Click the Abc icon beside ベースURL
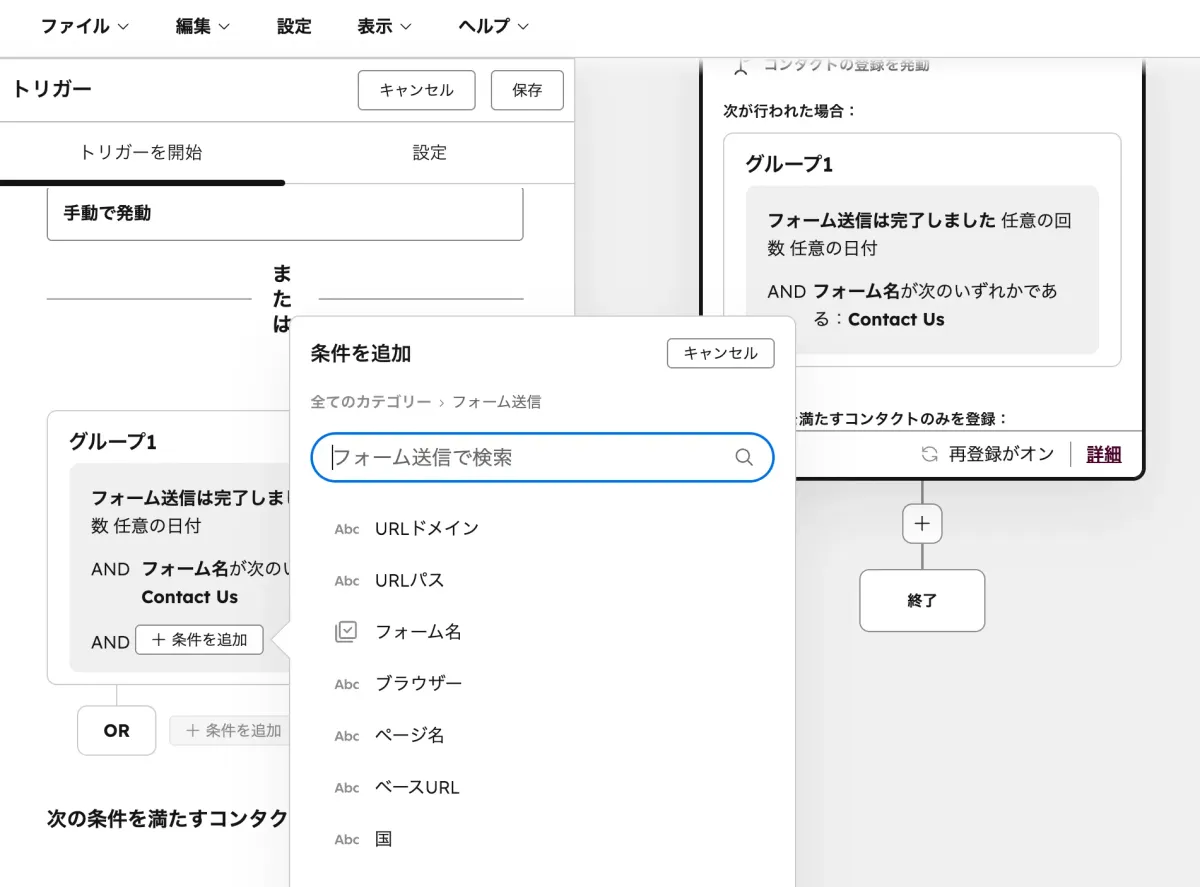 click(x=346, y=787)
